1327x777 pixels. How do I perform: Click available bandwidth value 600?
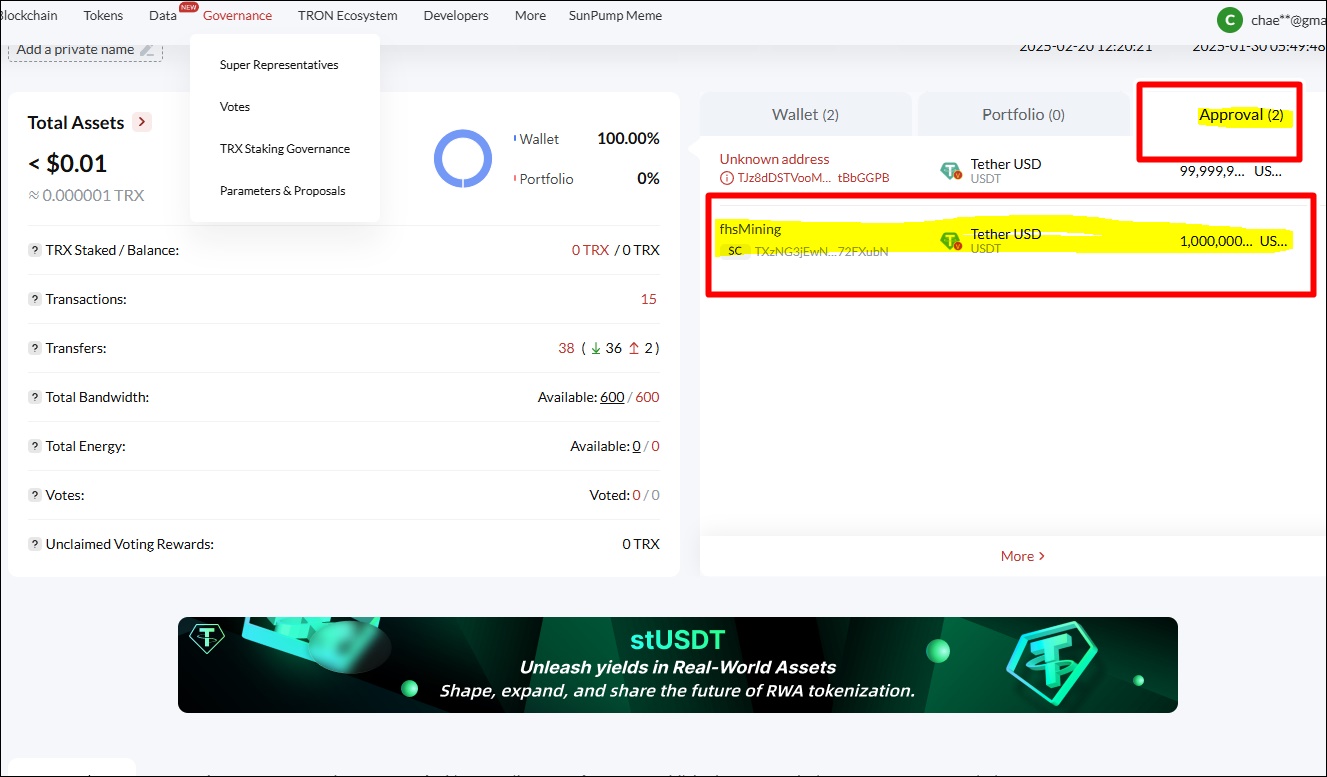click(x=612, y=397)
